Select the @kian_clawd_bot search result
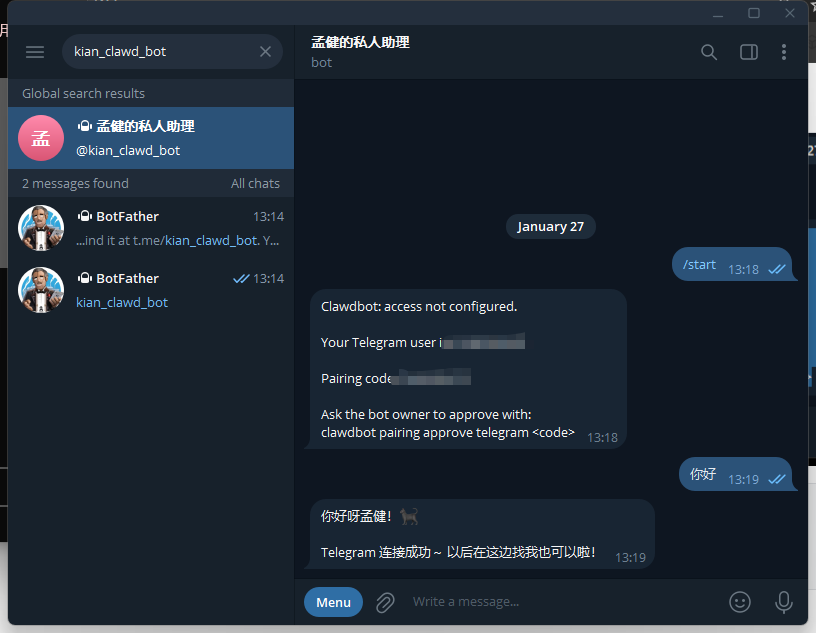816x633 pixels. coord(151,138)
